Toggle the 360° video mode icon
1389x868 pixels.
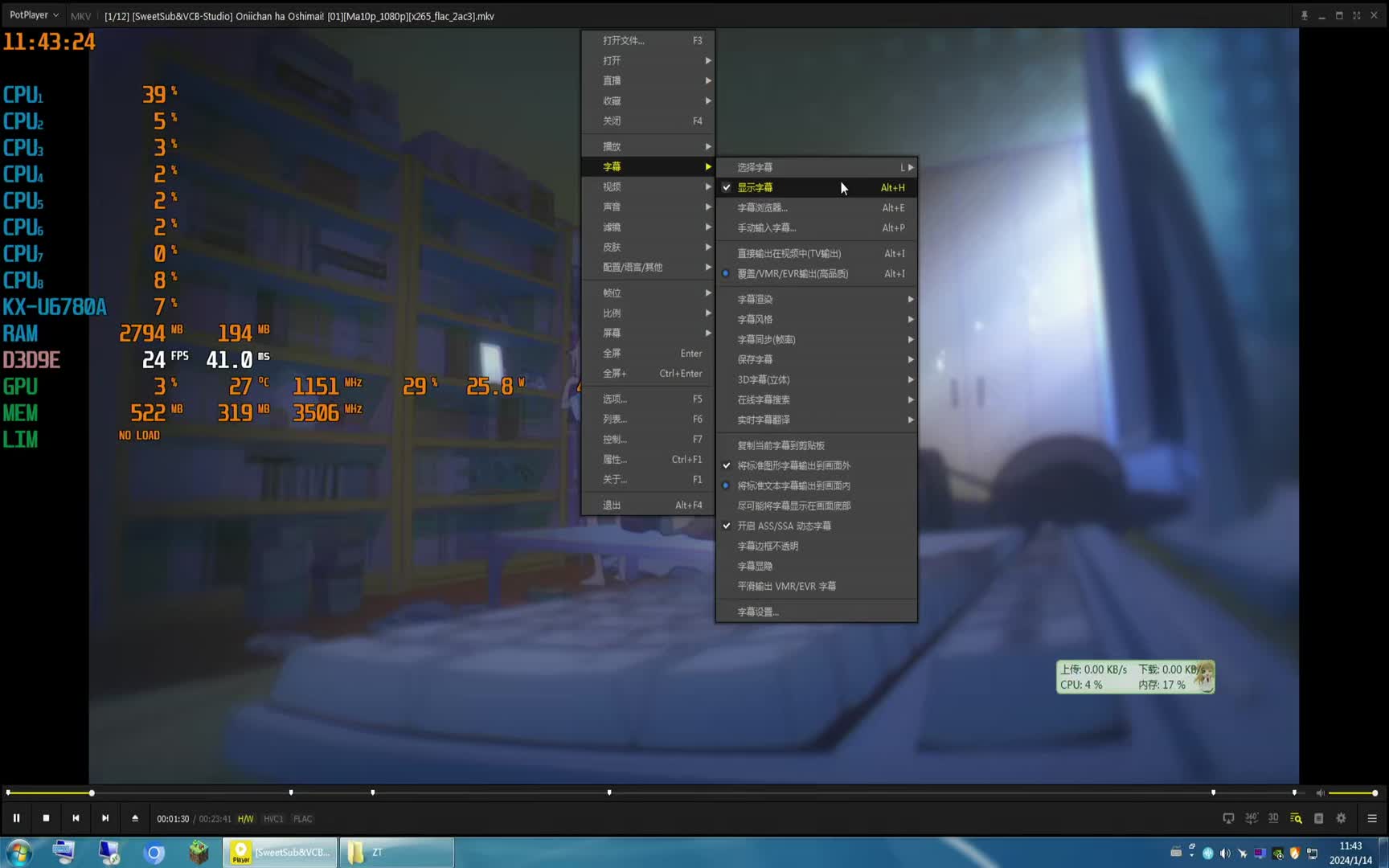coord(1251,818)
